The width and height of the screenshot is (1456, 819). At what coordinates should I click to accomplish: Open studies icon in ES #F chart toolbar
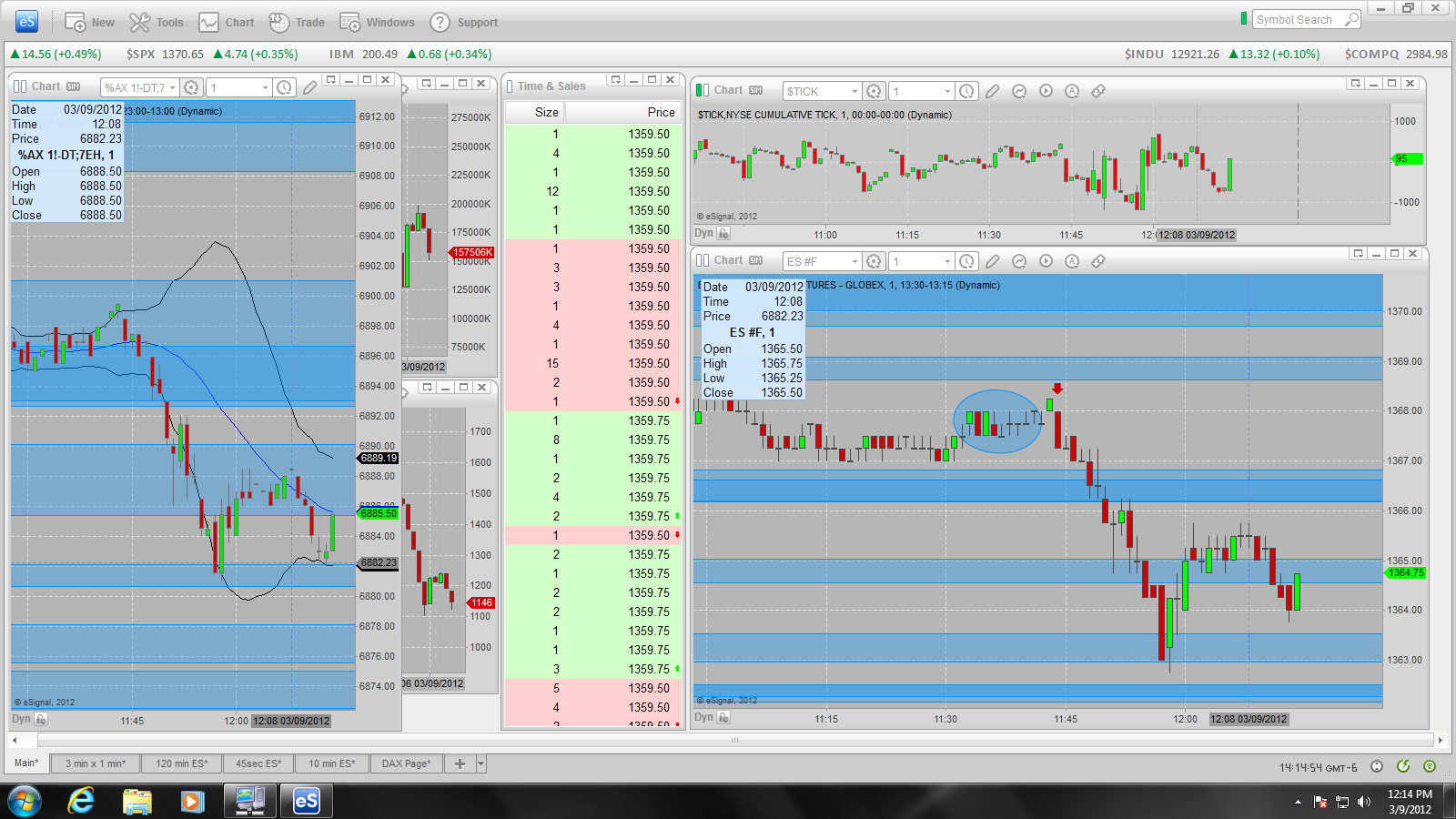click(1019, 261)
